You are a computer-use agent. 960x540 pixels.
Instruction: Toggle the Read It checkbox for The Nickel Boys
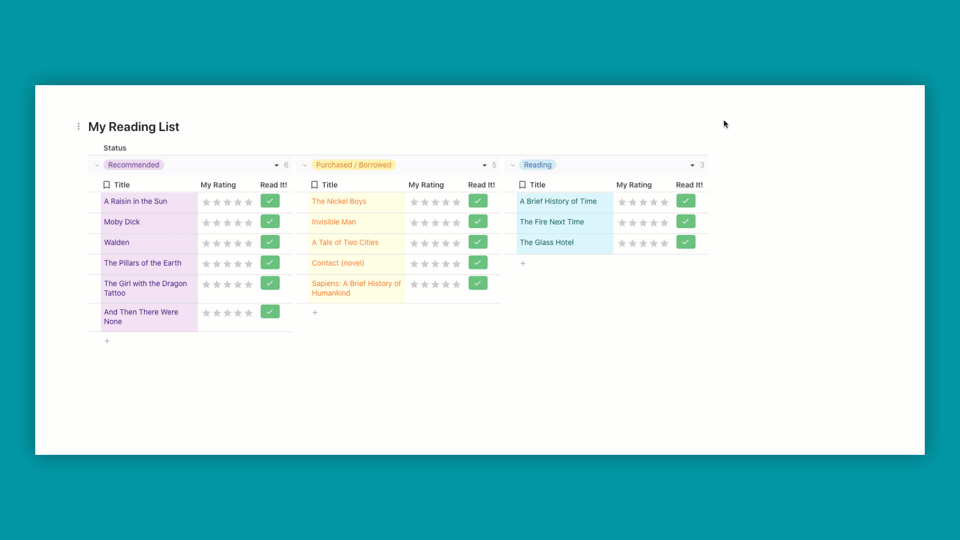(x=478, y=201)
